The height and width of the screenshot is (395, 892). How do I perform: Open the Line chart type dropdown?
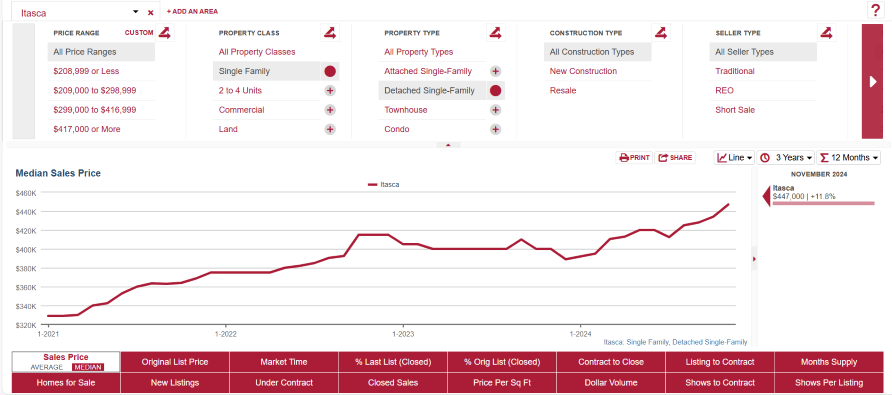pos(734,158)
